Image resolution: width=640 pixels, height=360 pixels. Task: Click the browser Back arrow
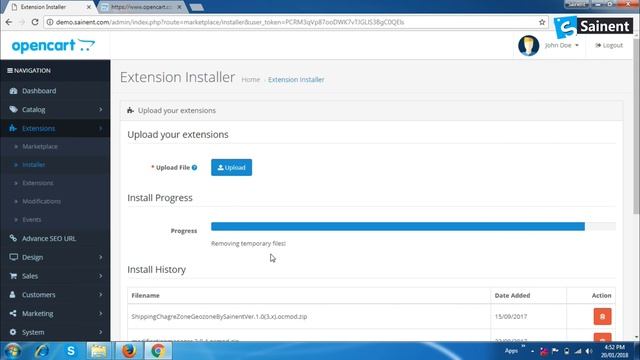[x=9, y=22]
